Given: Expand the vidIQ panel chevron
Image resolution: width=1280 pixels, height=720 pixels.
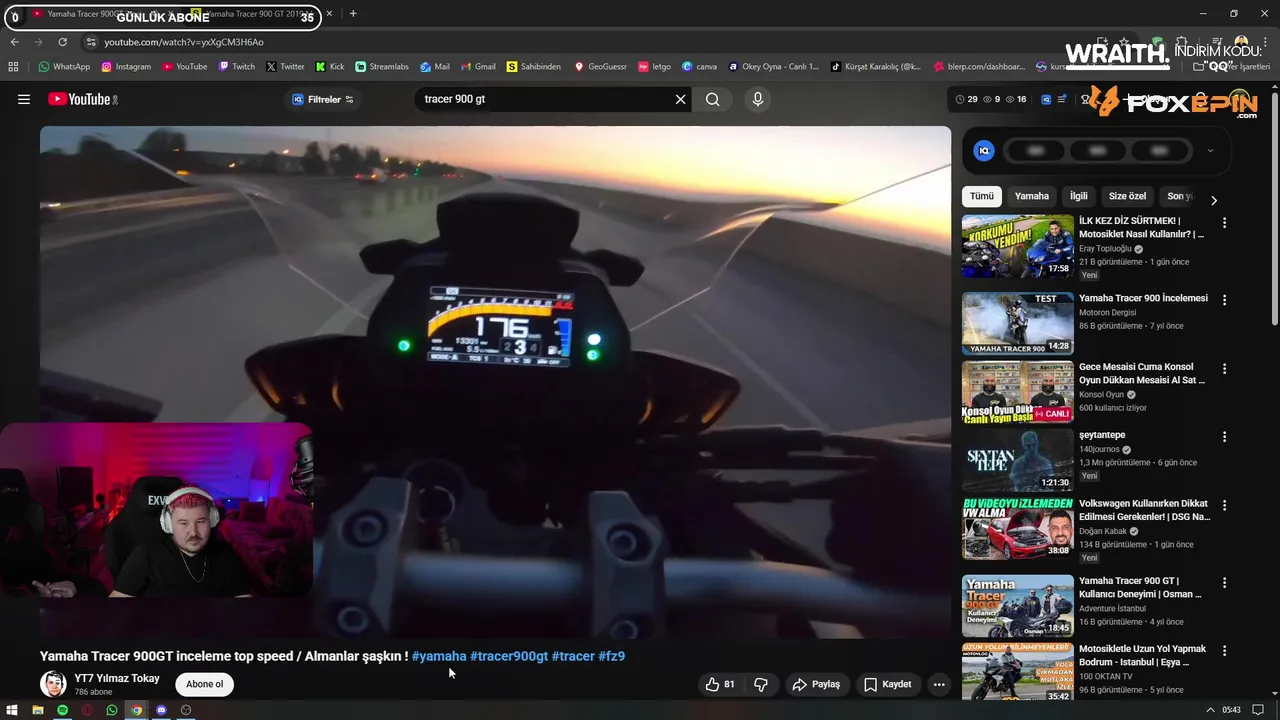Looking at the screenshot, I should (1210, 151).
